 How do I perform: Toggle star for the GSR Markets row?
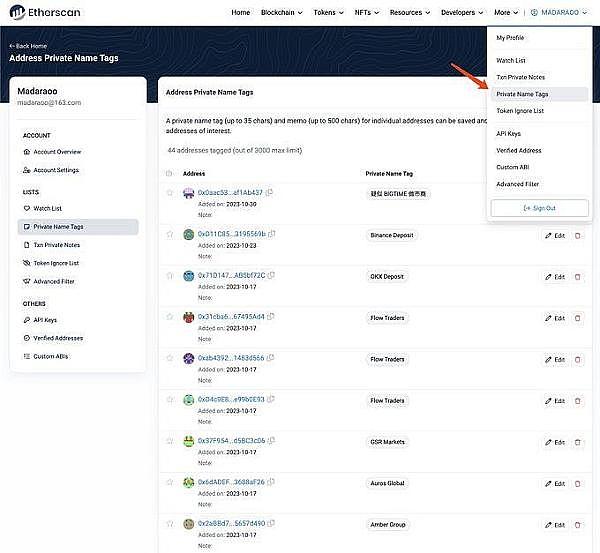point(169,441)
